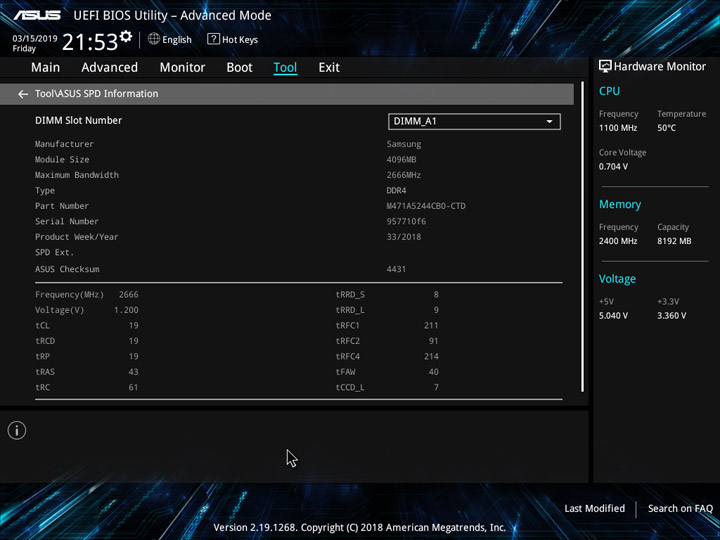Click the CPU heading in Hardware Monitor

609,91
